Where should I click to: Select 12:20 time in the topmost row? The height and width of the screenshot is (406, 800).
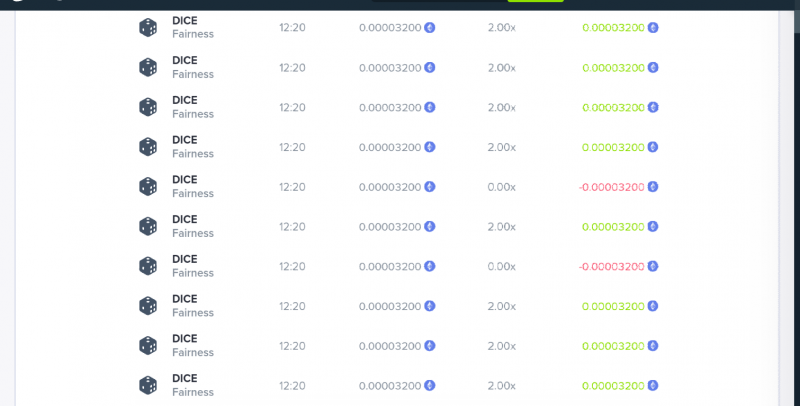click(292, 28)
